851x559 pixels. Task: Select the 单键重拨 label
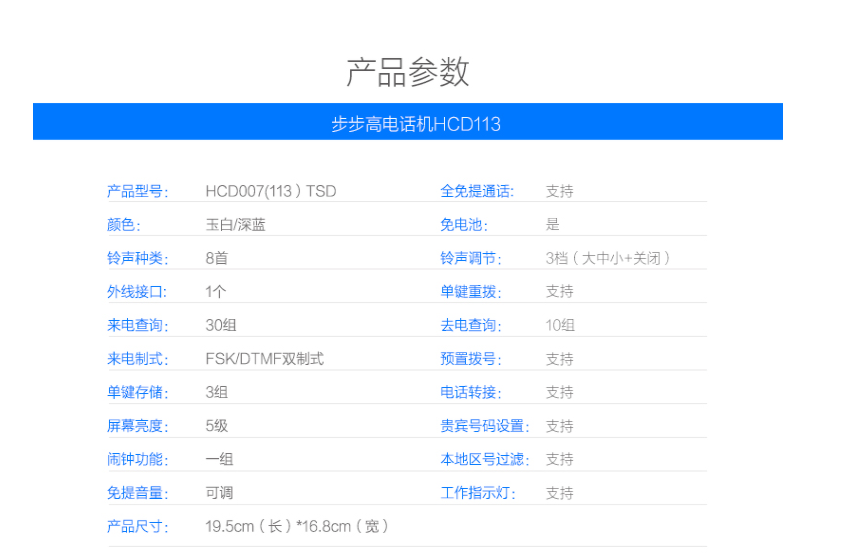click(471, 292)
